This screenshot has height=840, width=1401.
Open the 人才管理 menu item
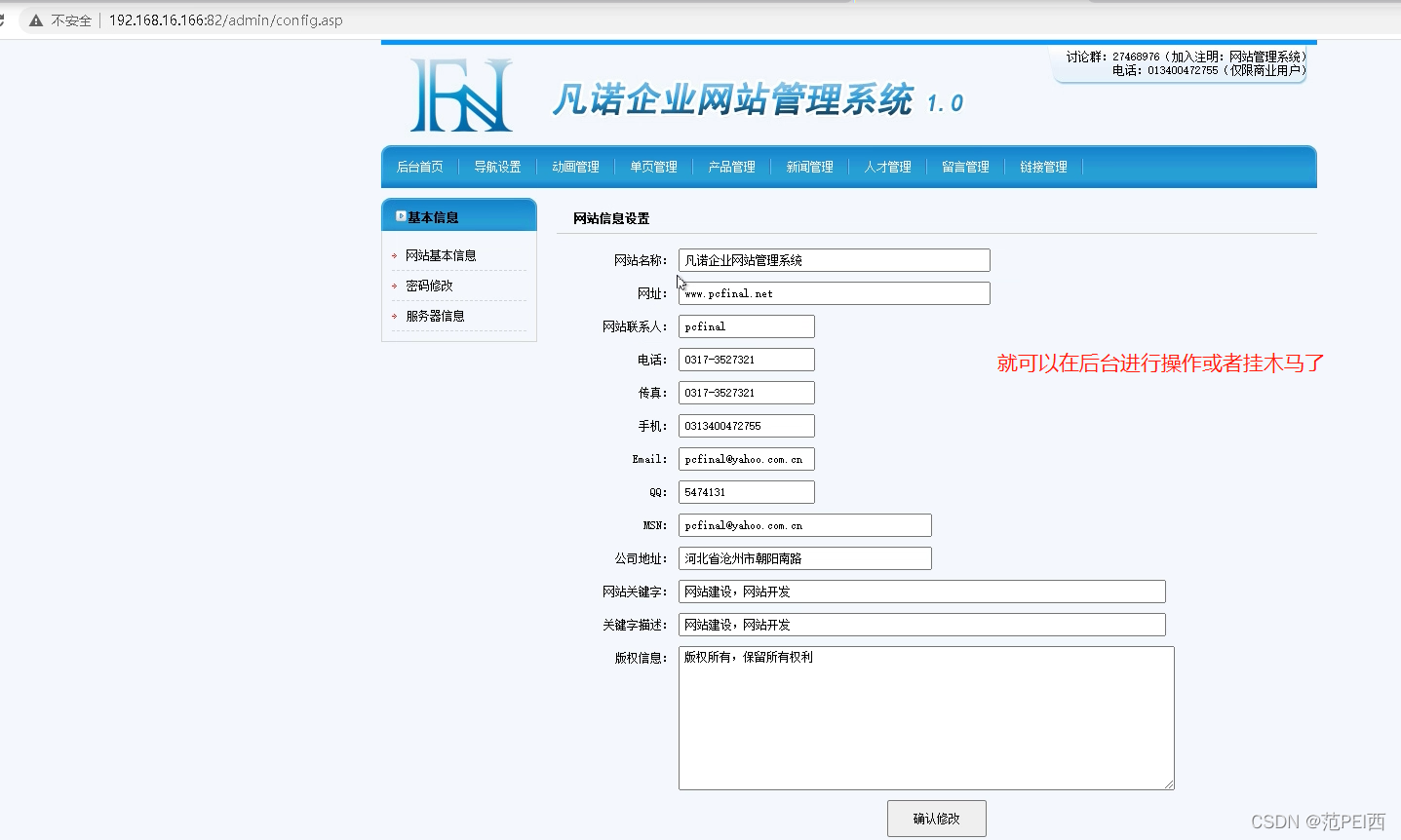[887, 167]
